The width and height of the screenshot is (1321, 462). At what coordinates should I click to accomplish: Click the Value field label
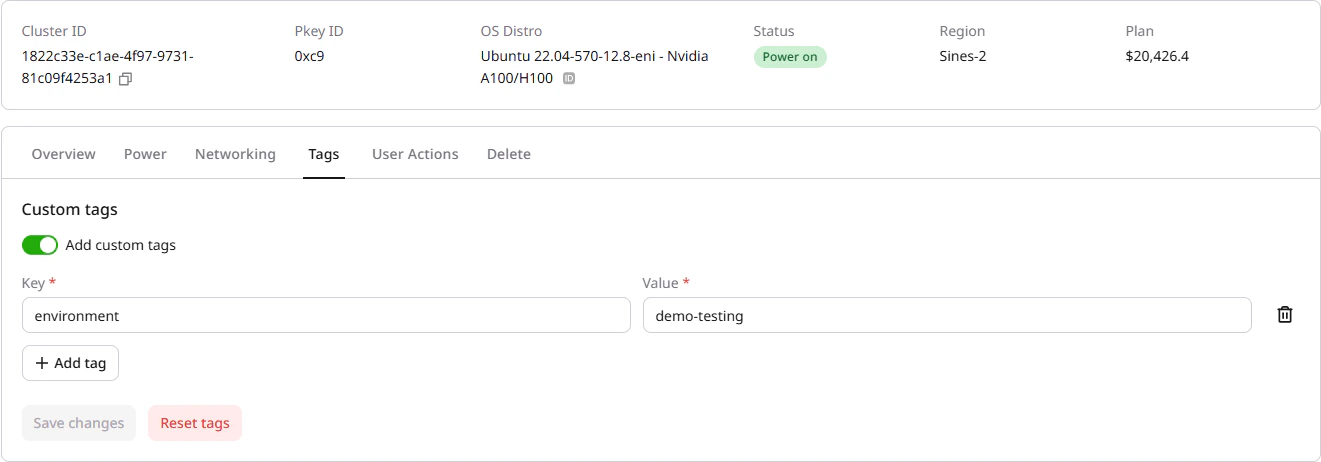[x=666, y=283]
